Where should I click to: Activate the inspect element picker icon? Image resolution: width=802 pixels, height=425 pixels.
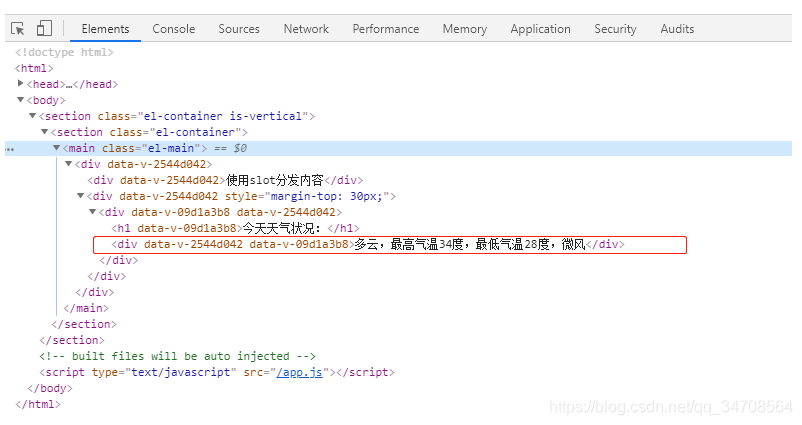click(x=17, y=29)
